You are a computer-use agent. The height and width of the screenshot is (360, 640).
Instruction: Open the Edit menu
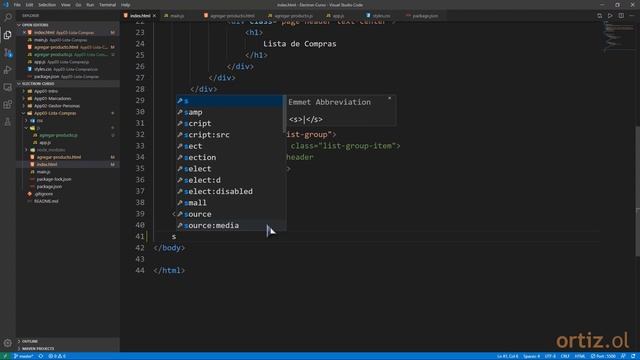(29, 5)
